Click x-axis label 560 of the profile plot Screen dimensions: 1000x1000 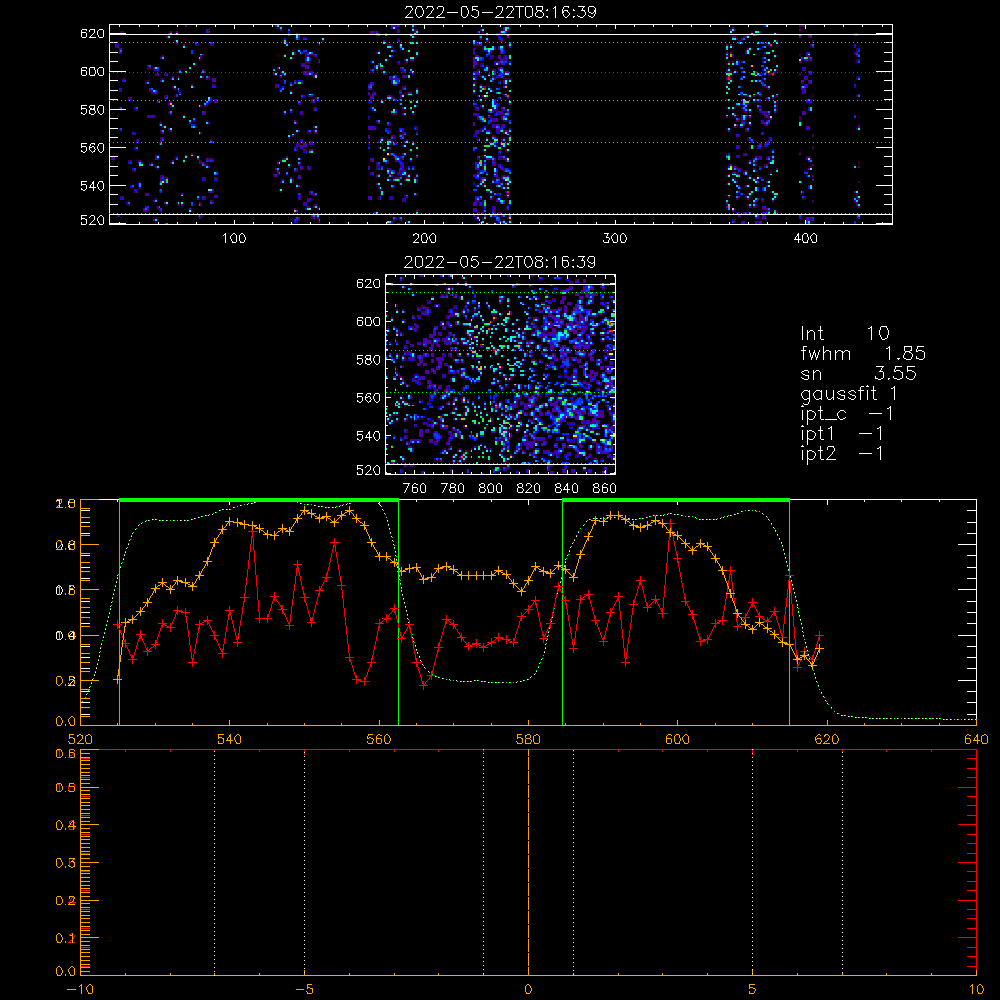(379, 739)
